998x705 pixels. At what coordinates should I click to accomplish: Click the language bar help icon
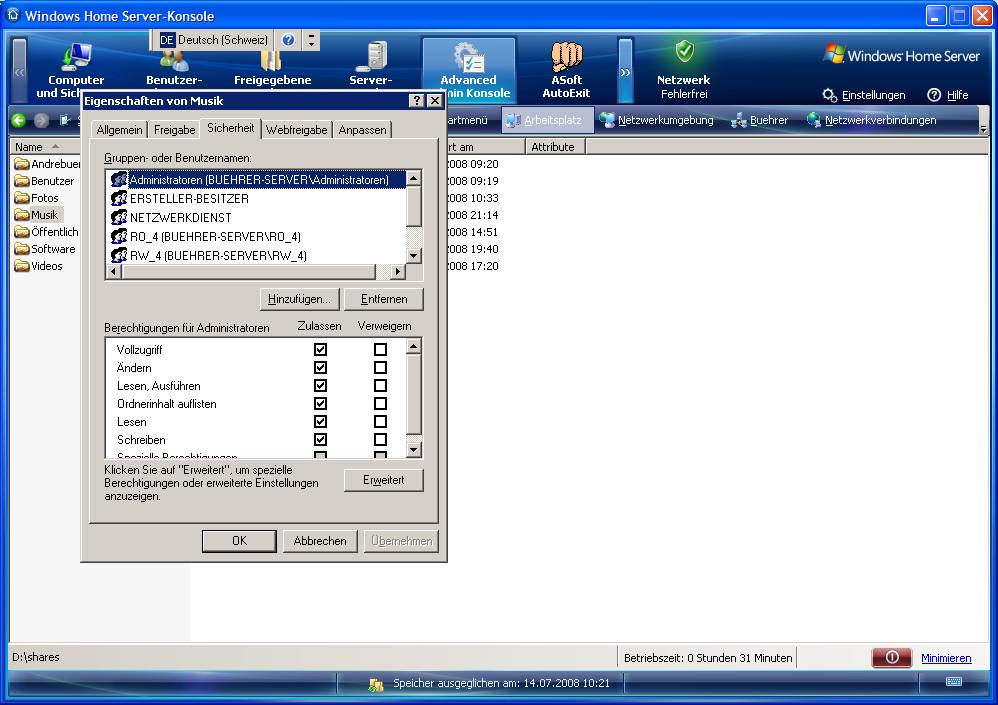288,40
